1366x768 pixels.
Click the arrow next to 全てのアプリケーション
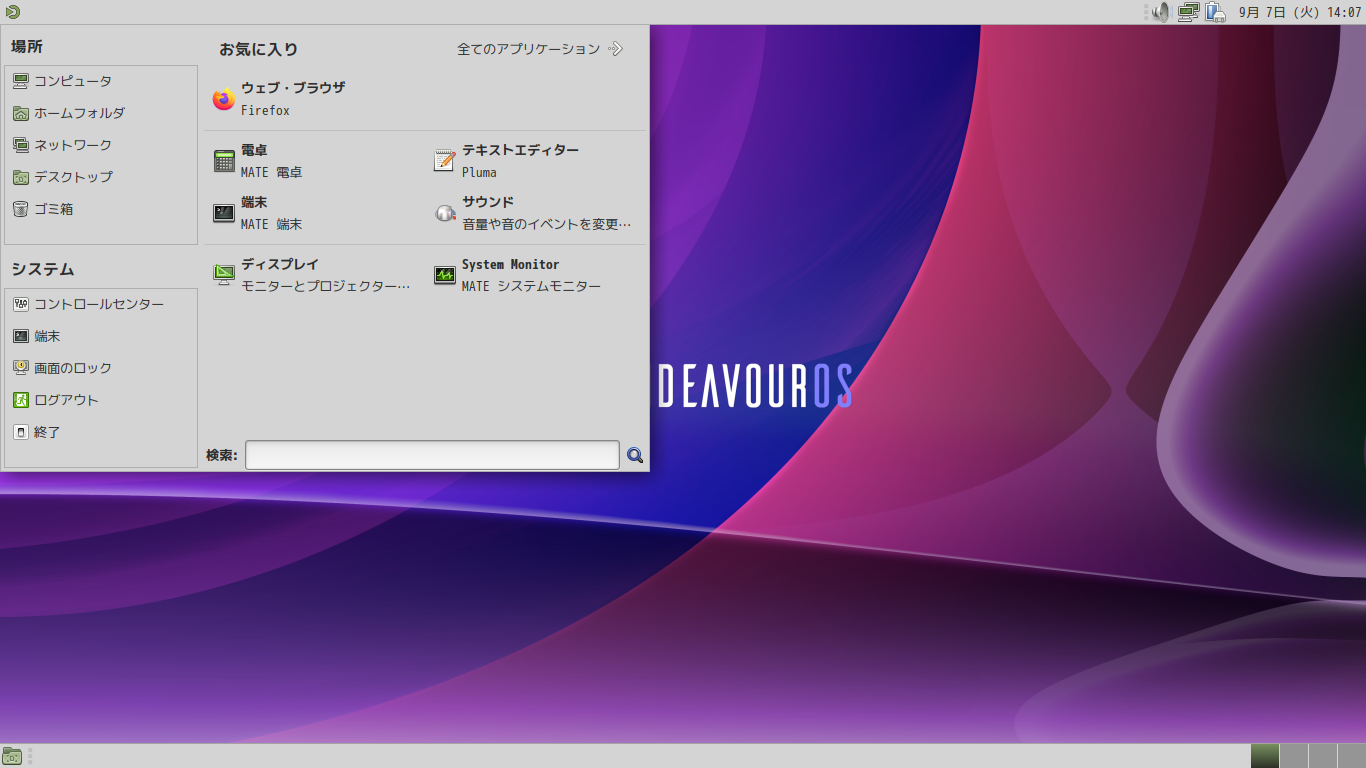tap(615, 49)
